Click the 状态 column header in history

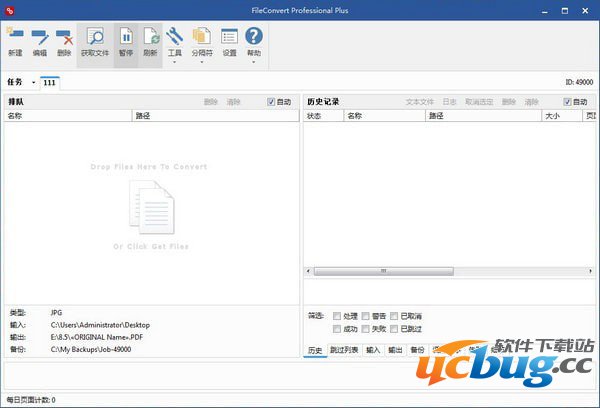pos(324,116)
